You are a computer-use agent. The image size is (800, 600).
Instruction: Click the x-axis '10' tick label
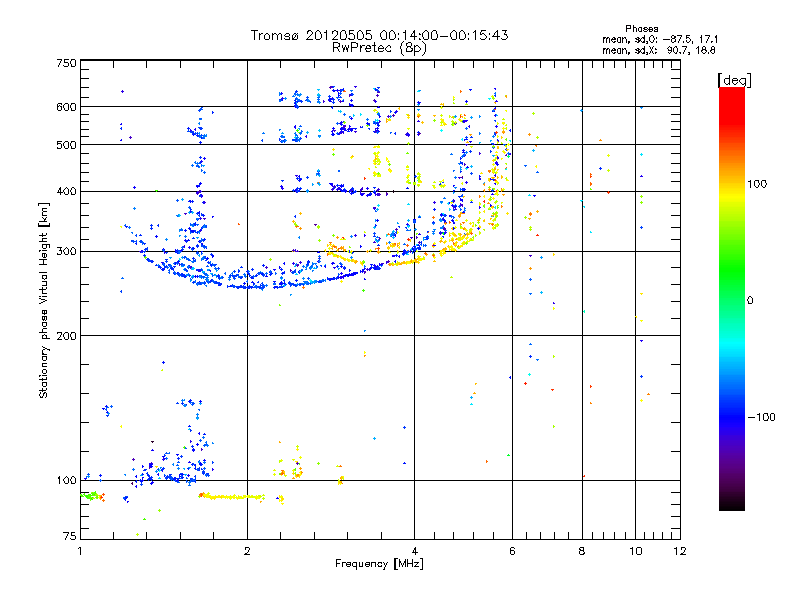coord(635,551)
